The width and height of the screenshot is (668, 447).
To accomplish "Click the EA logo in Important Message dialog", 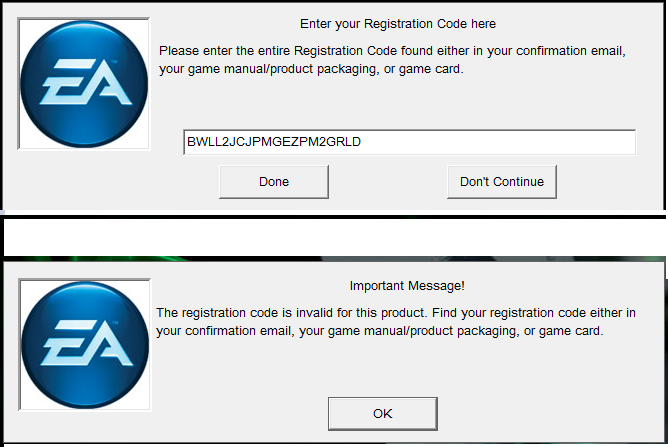I will (84, 335).
